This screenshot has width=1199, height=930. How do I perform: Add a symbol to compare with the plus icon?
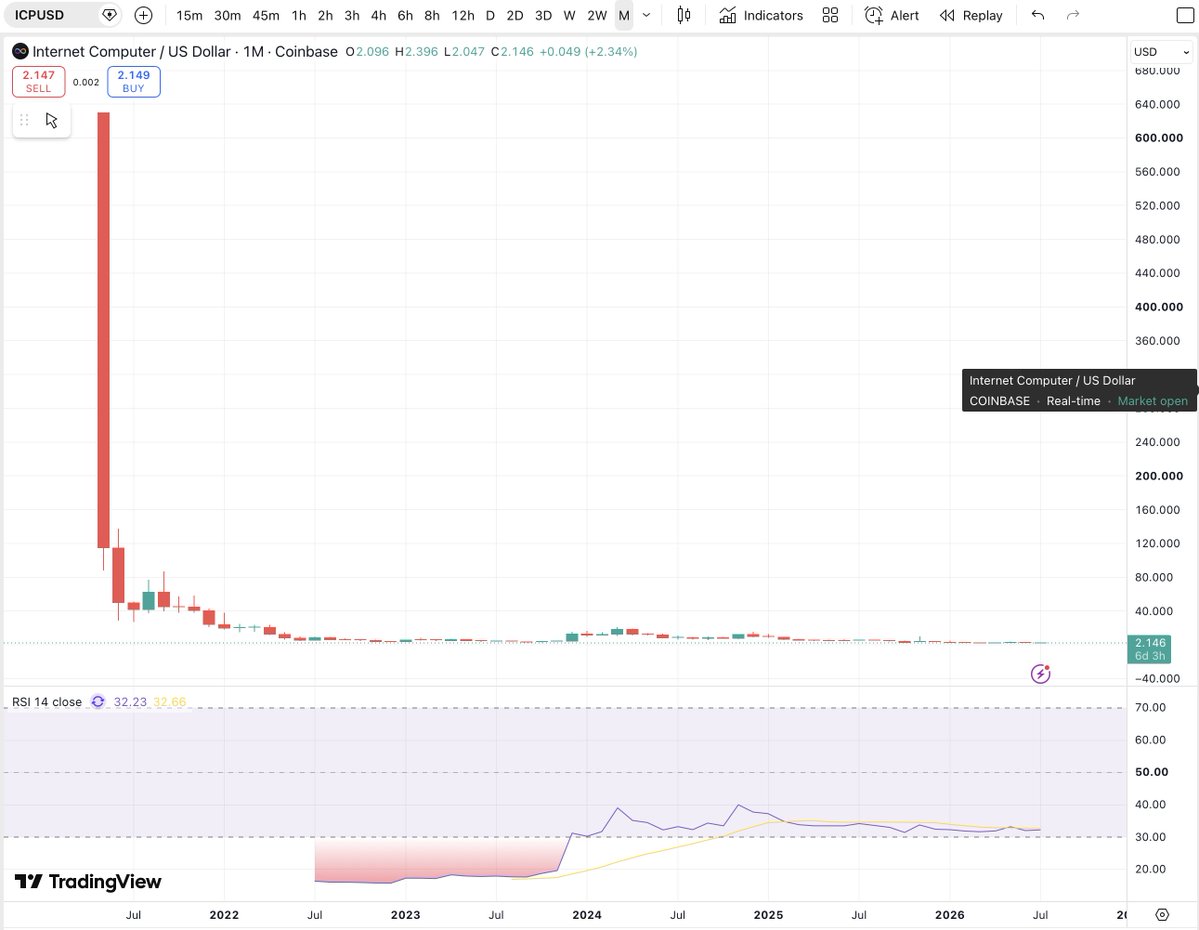[143, 15]
